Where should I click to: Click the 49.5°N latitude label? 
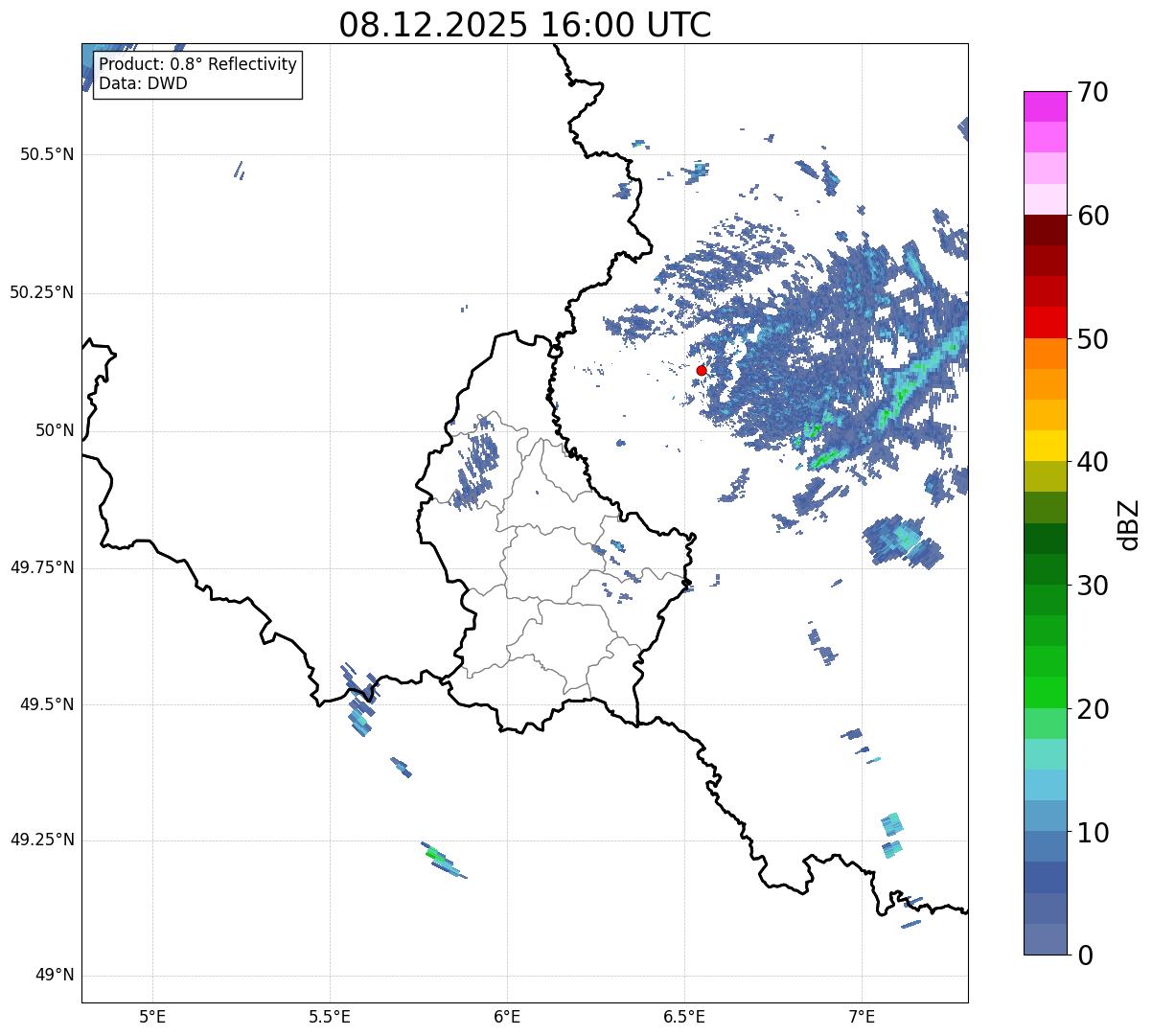pos(47,704)
